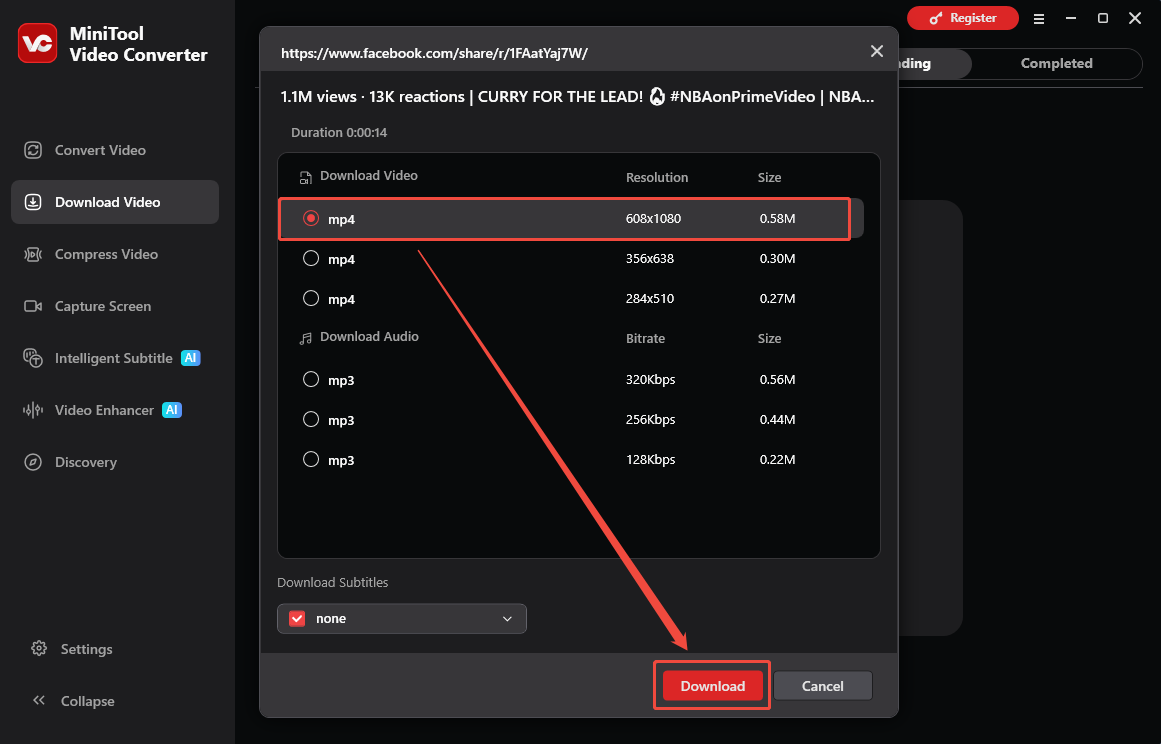Click the key icon in Register button

click(x=936, y=19)
